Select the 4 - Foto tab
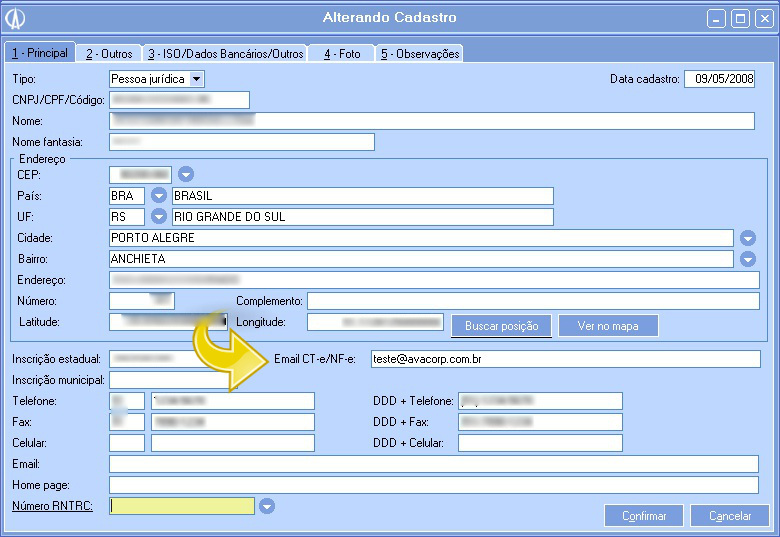 [x=341, y=54]
